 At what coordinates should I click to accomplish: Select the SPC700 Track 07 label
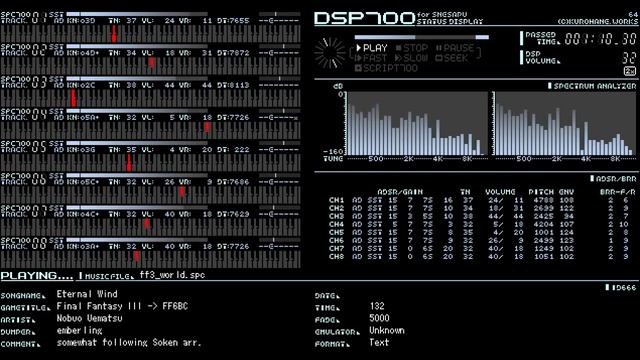(x=24, y=211)
